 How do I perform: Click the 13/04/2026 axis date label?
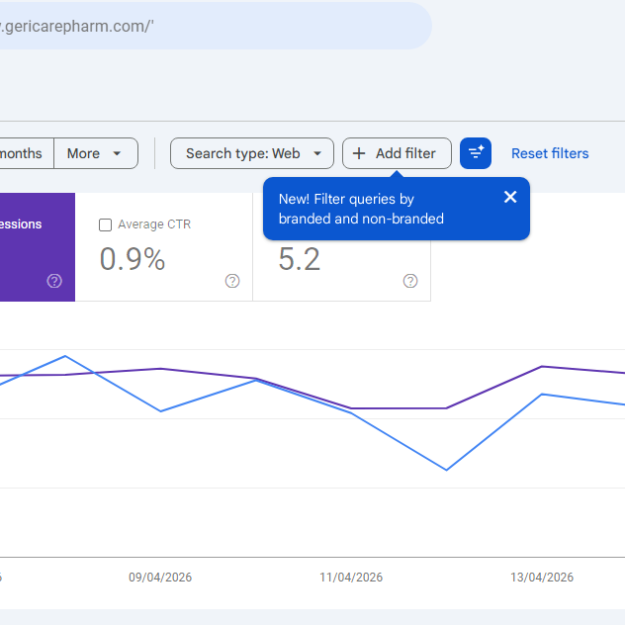coord(542,577)
